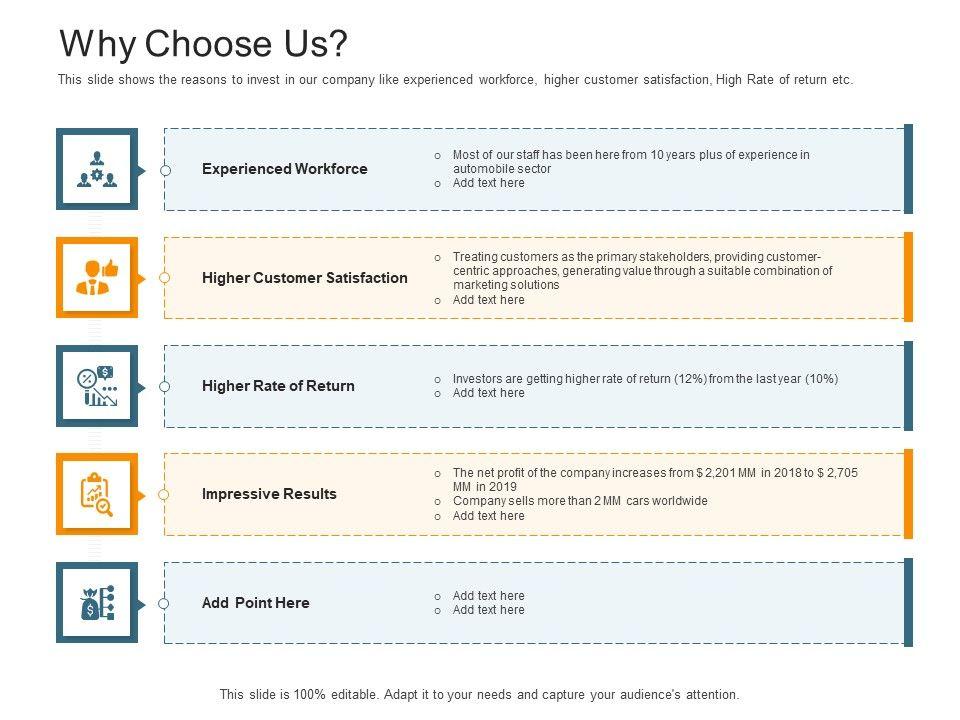This screenshot has height=720, width=960.
Task: Click the circle marker beside Higher Customer Satisfaction
Action: [x=166, y=278]
